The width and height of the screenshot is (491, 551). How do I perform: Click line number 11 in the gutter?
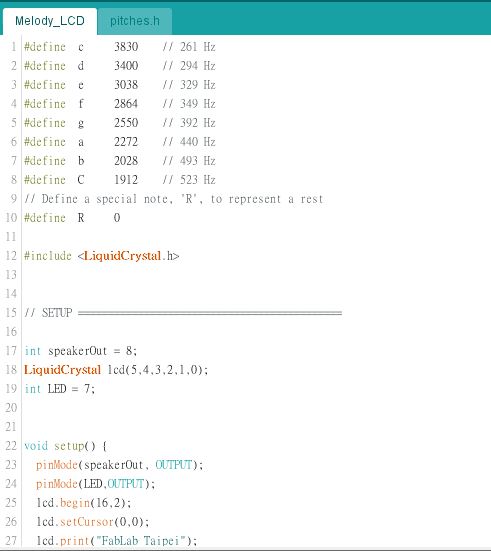[11, 237]
